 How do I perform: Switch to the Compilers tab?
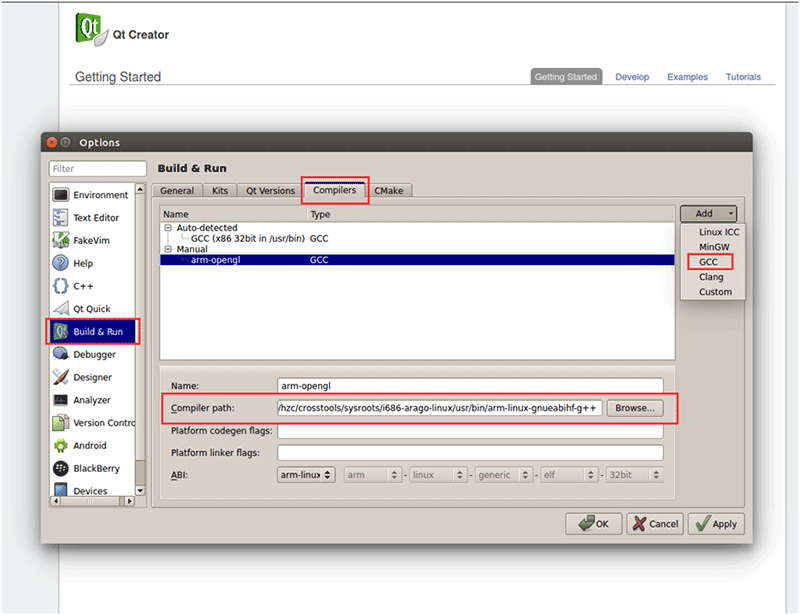[x=335, y=190]
